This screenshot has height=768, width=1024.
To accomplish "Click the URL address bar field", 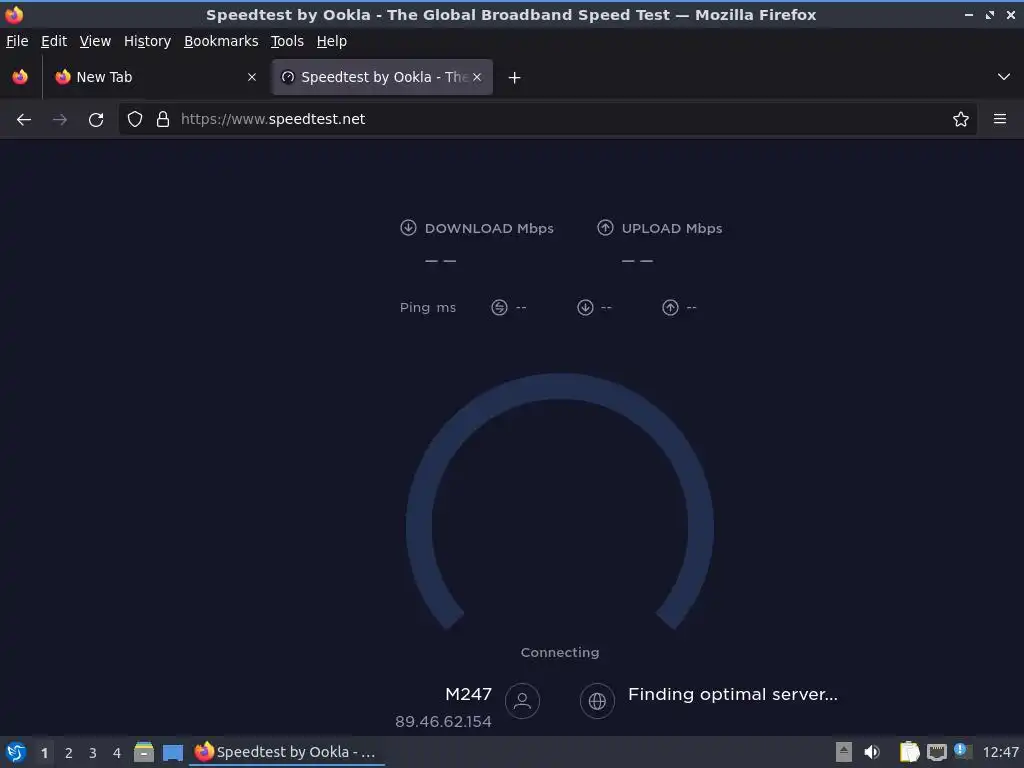I will pos(549,119).
